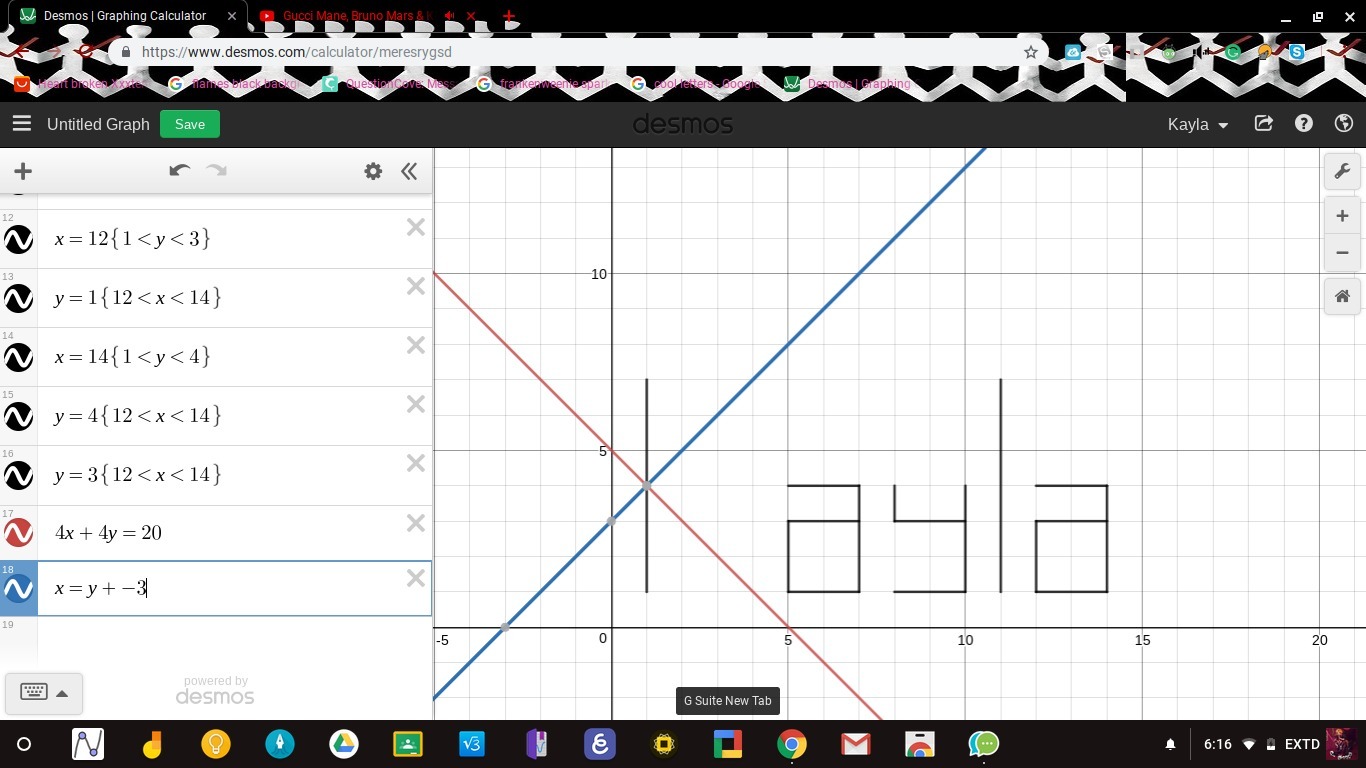Close the Desmos Graphing Calculator tab
The image size is (1366, 768).
(231, 16)
